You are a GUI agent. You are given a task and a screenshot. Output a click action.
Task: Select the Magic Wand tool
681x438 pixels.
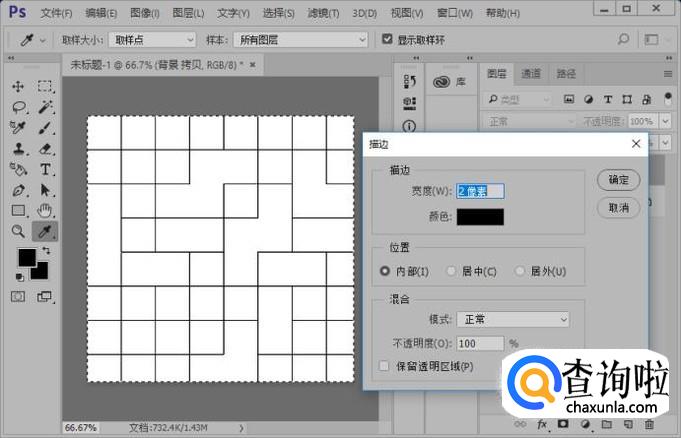click(x=45, y=107)
